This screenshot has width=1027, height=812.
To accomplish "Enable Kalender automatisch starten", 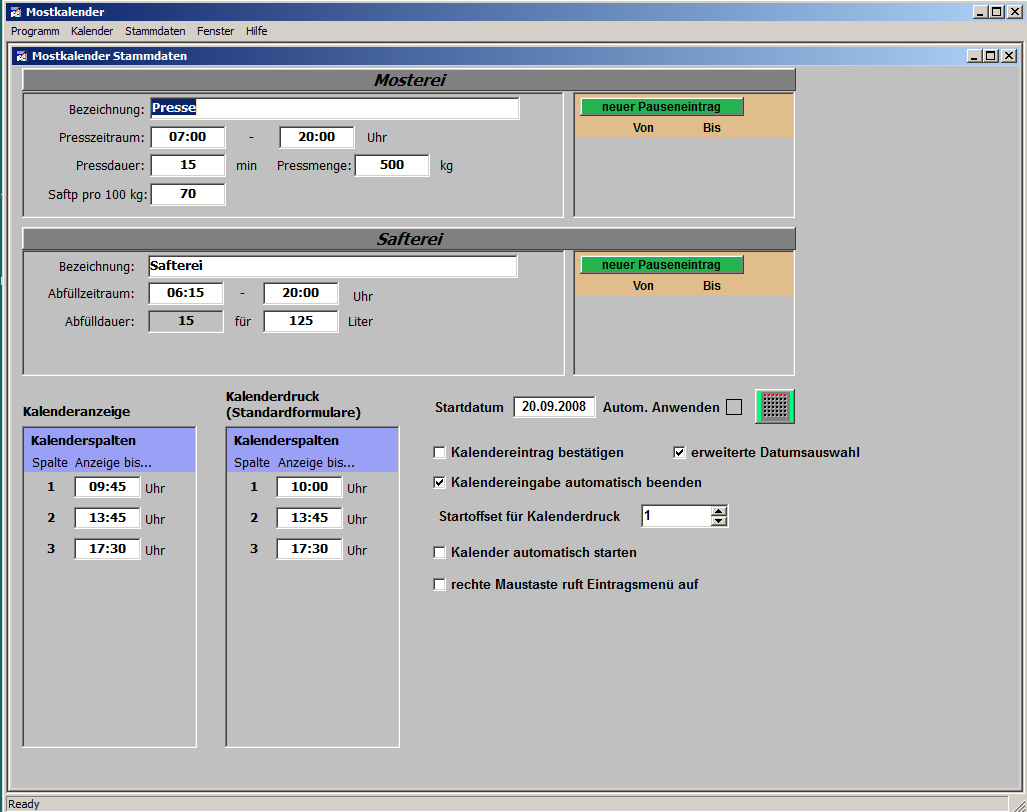I will 439,552.
